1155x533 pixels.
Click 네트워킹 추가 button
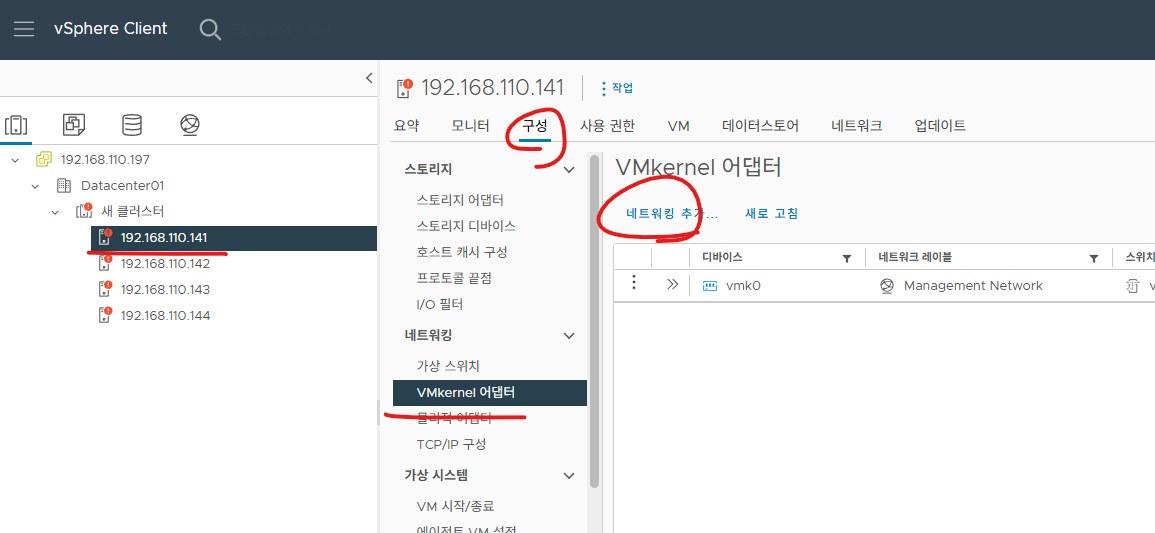pyautogui.click(x=672, y=214)
